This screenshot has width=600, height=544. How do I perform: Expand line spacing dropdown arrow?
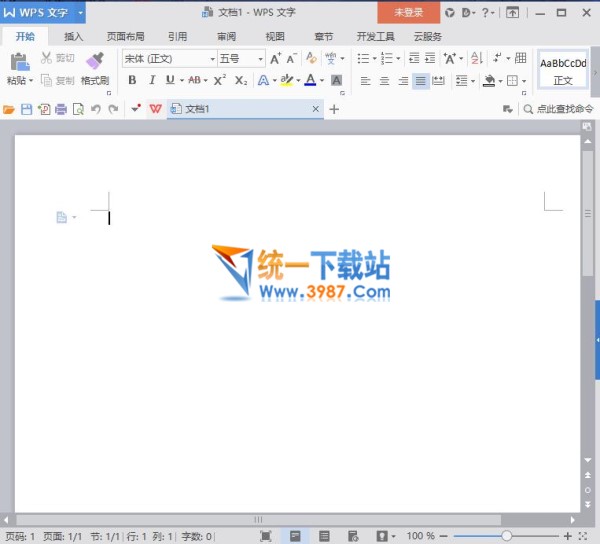point(473,81)
